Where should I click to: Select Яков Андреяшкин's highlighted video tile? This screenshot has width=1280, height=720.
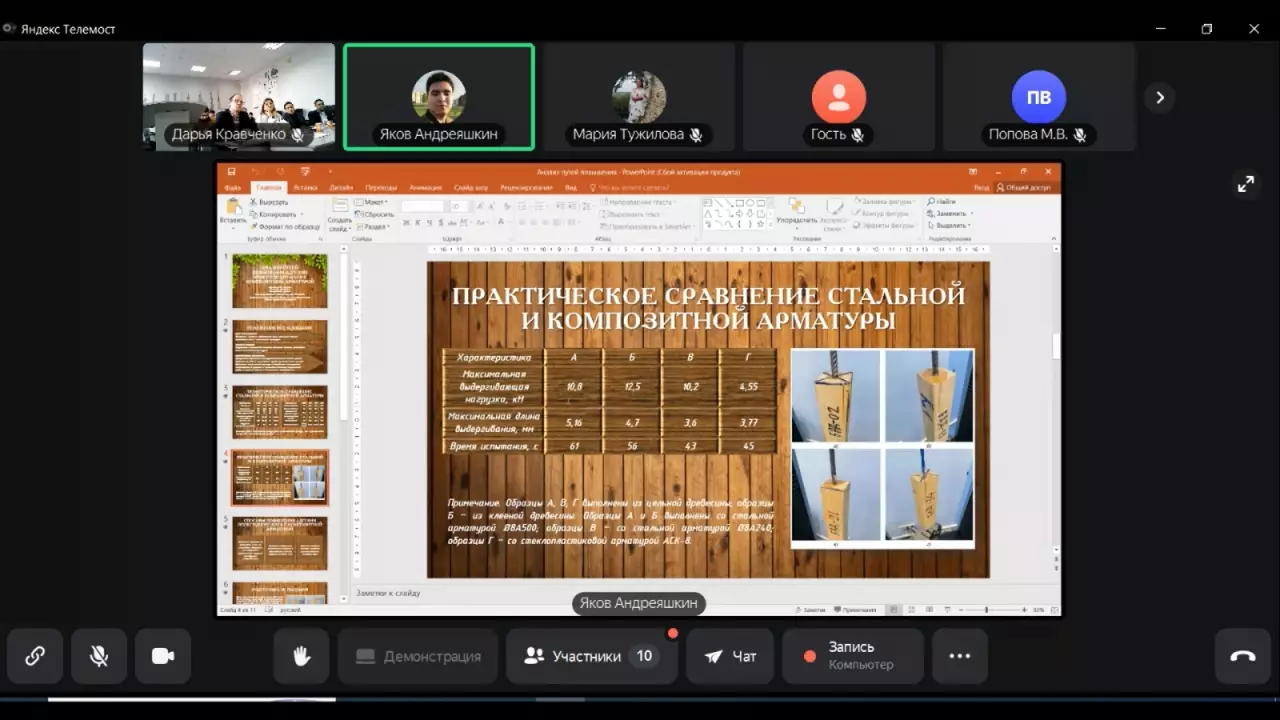[439, 96]
